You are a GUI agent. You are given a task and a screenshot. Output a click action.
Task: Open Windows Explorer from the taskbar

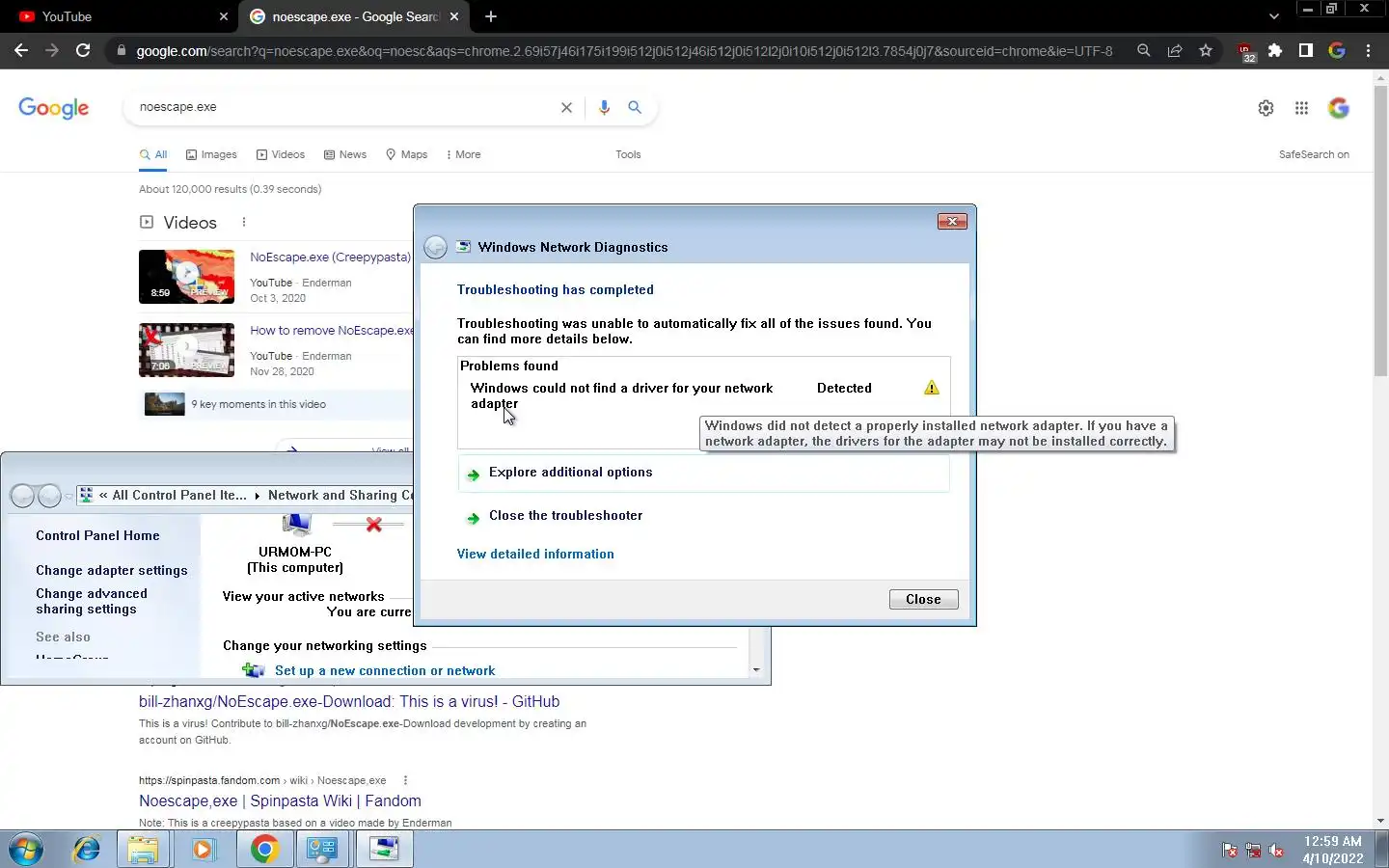click(x=143, y=850)
